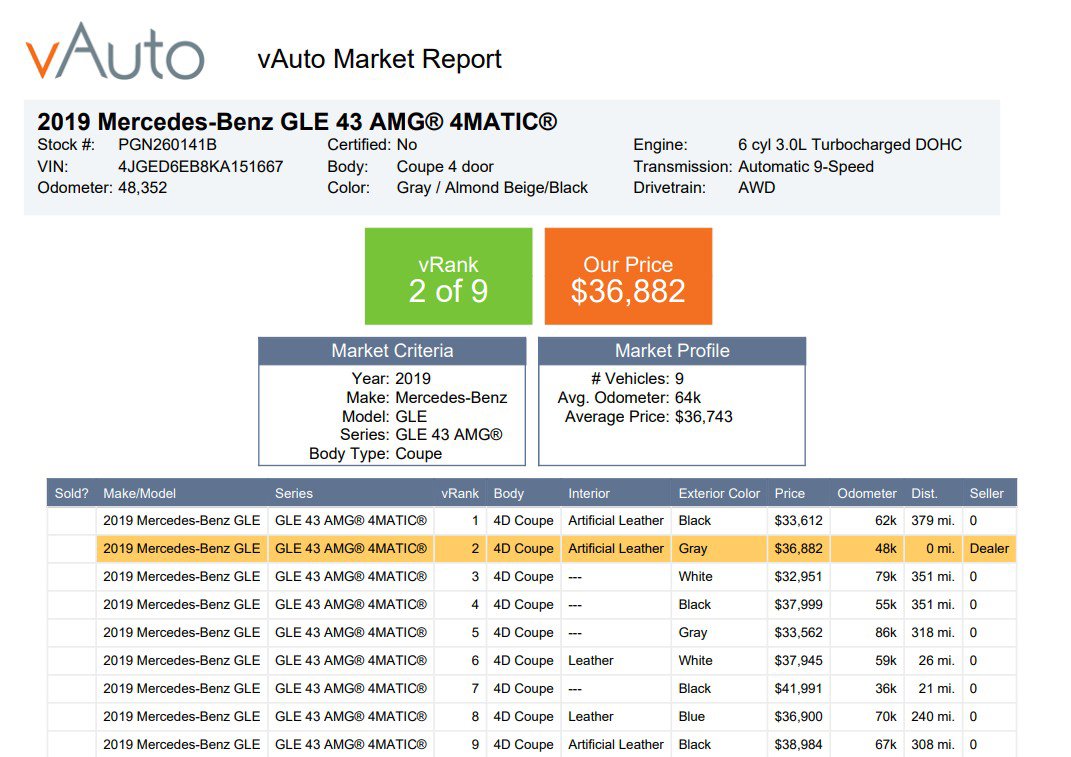Select the Market Criteria panel header
Viewport: 1071px width, 757px height.
tap(392, 351)
